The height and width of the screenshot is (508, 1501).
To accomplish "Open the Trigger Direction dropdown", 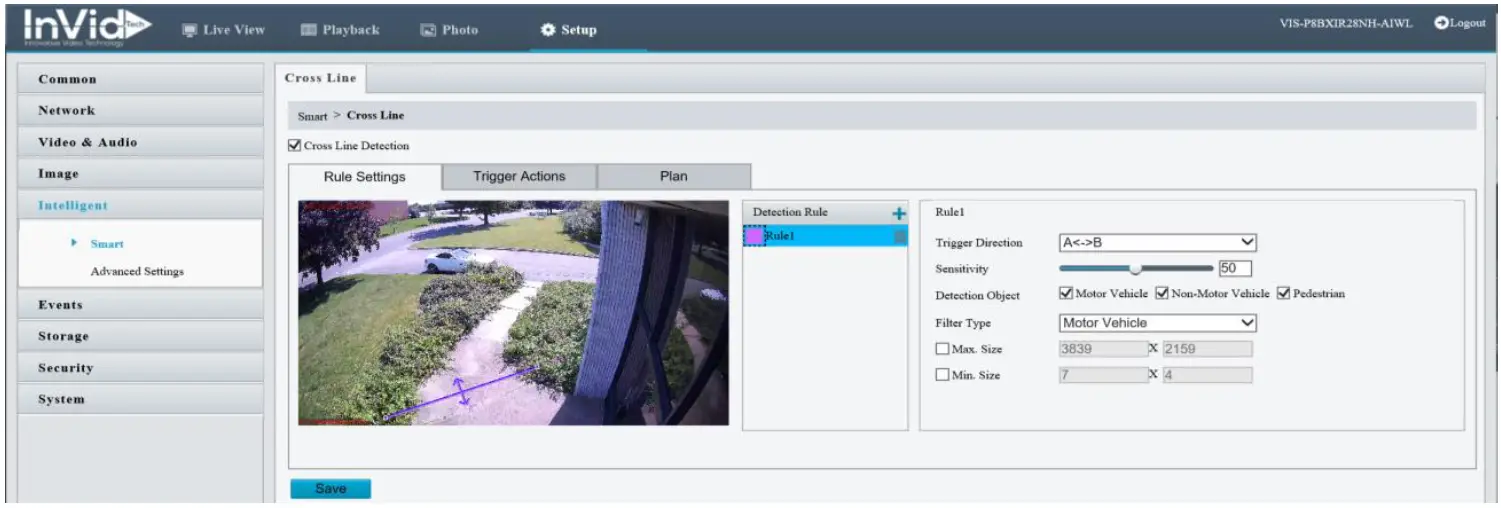I will 1157,242.
